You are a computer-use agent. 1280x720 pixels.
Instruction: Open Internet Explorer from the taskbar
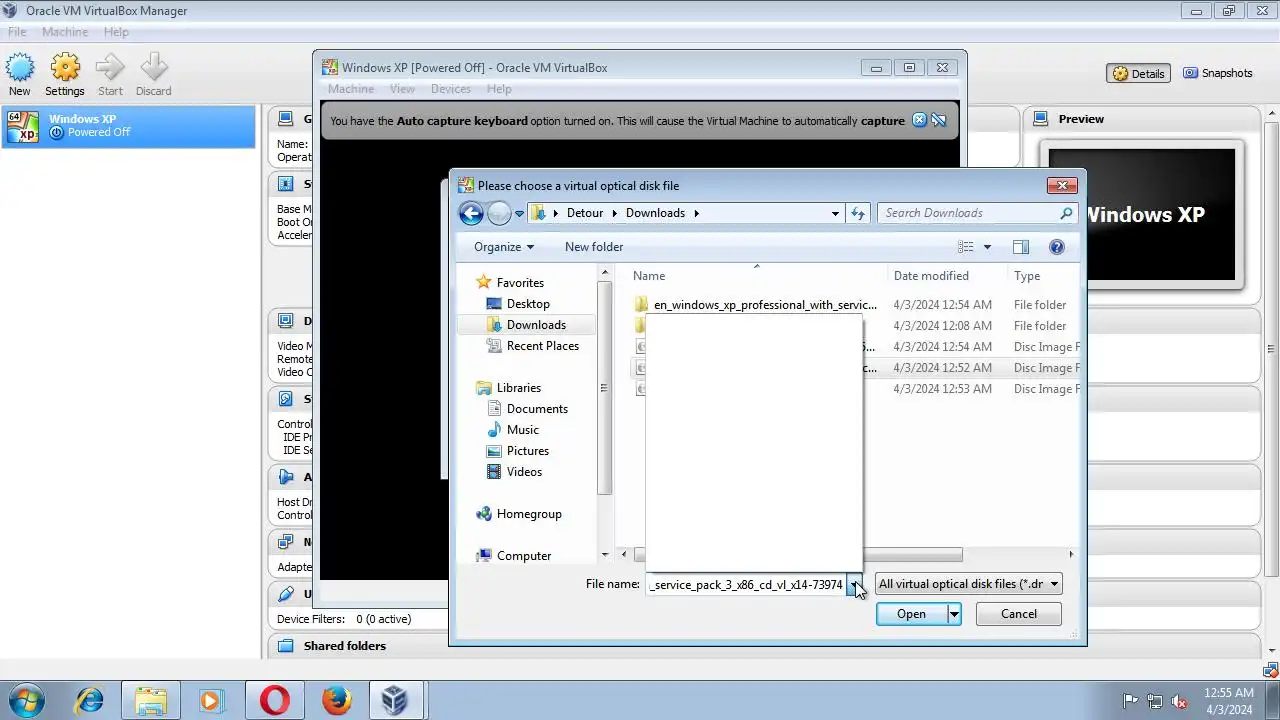[x=90, y=700]
